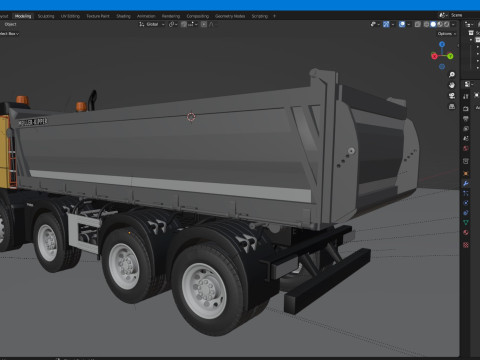Viewport: 480px width, 360px height.
Task: Open the Outliner editor type selector
Action: (469, 24)
